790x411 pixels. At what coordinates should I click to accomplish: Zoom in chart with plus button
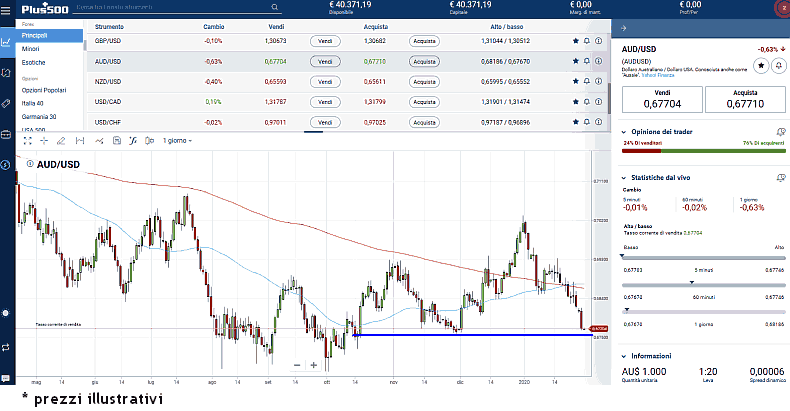coord(314,365)
